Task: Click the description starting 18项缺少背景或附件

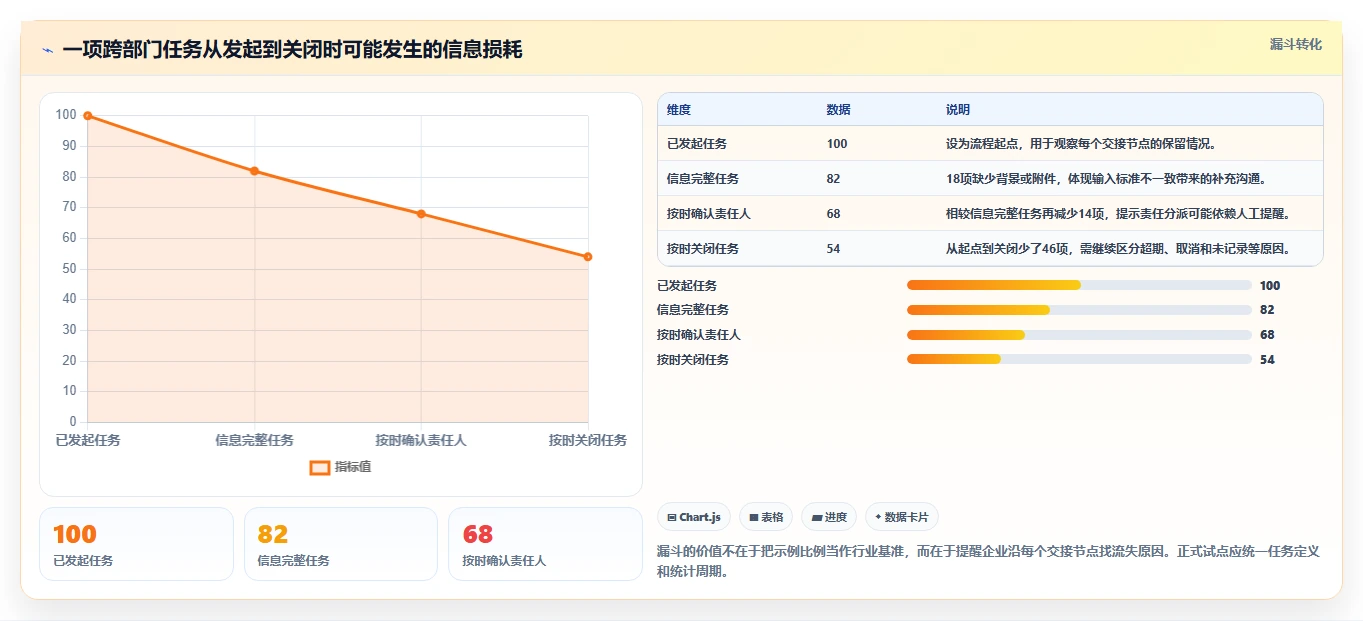Action: click(1106, 179)
